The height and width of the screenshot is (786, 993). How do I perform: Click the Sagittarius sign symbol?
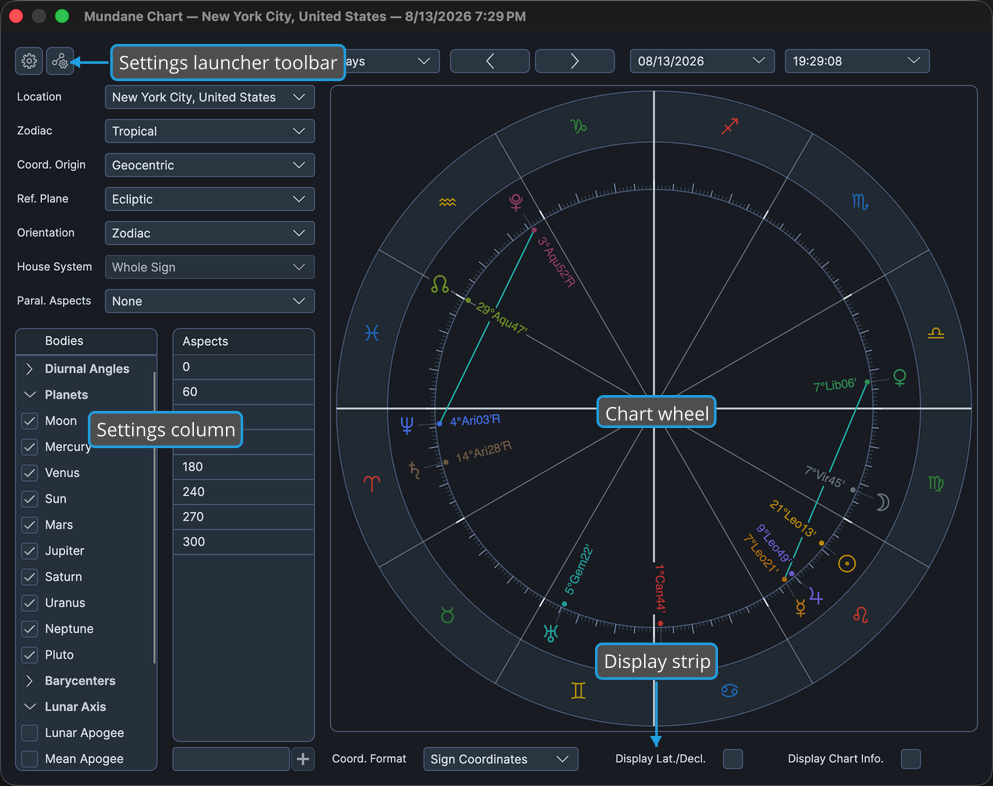730,126
